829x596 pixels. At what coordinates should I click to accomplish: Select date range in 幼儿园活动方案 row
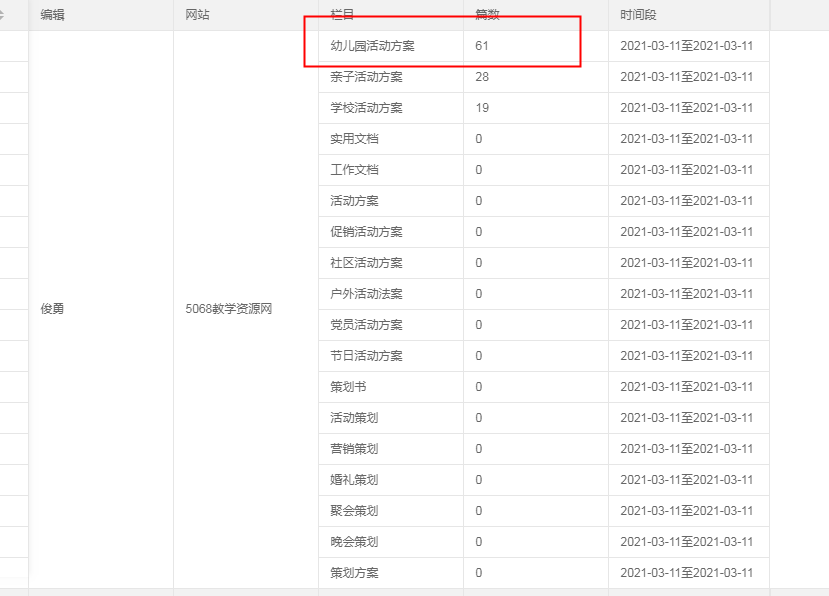686,46
